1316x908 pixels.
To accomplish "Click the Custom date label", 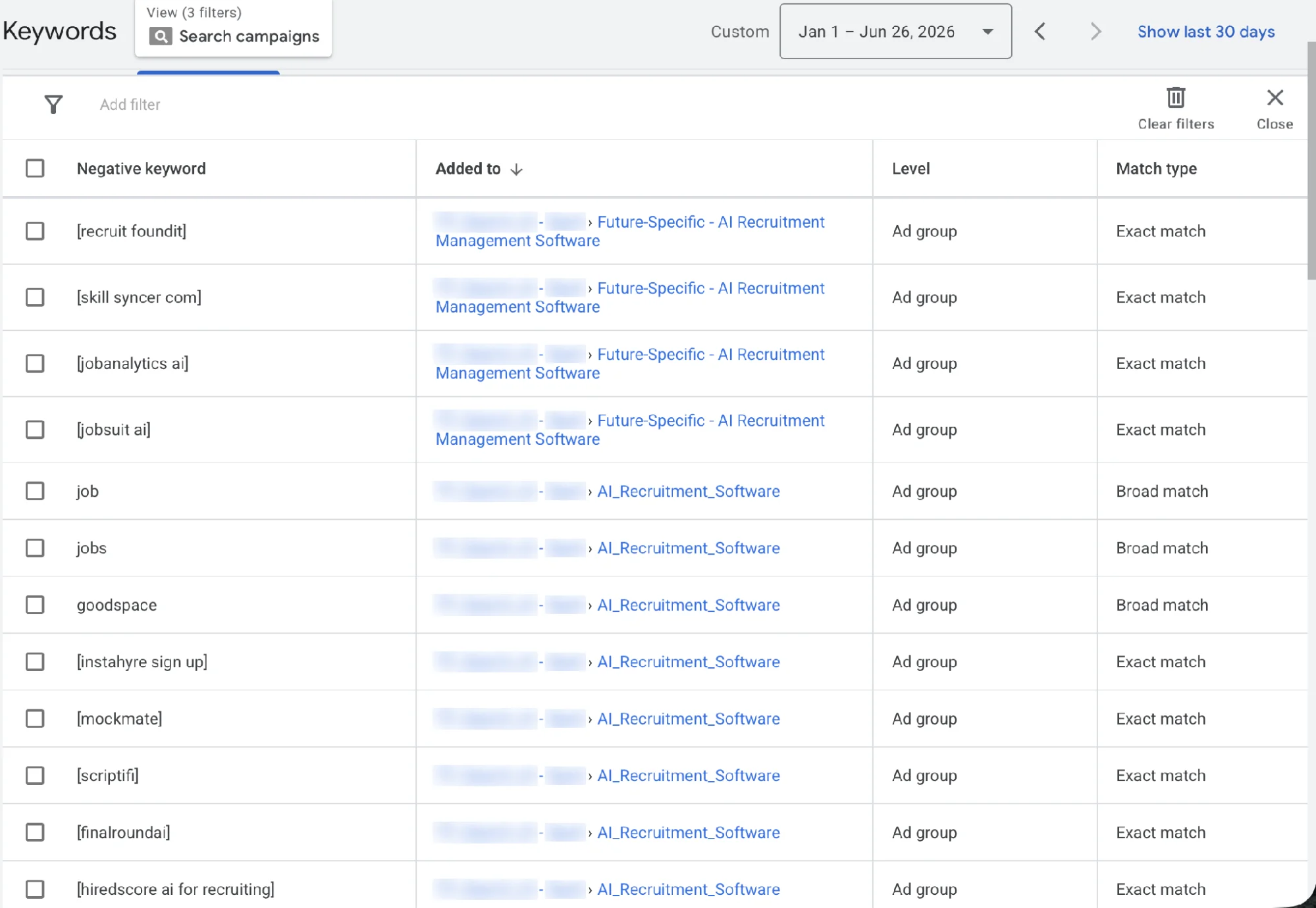I will 739,32.
